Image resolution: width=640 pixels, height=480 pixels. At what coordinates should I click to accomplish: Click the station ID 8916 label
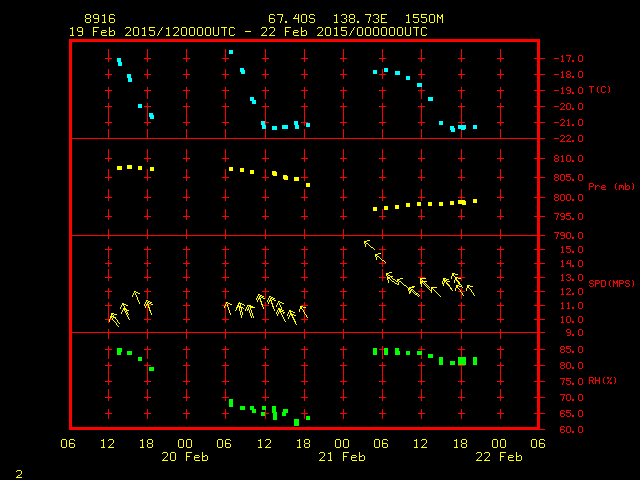(x=99, y=19)
